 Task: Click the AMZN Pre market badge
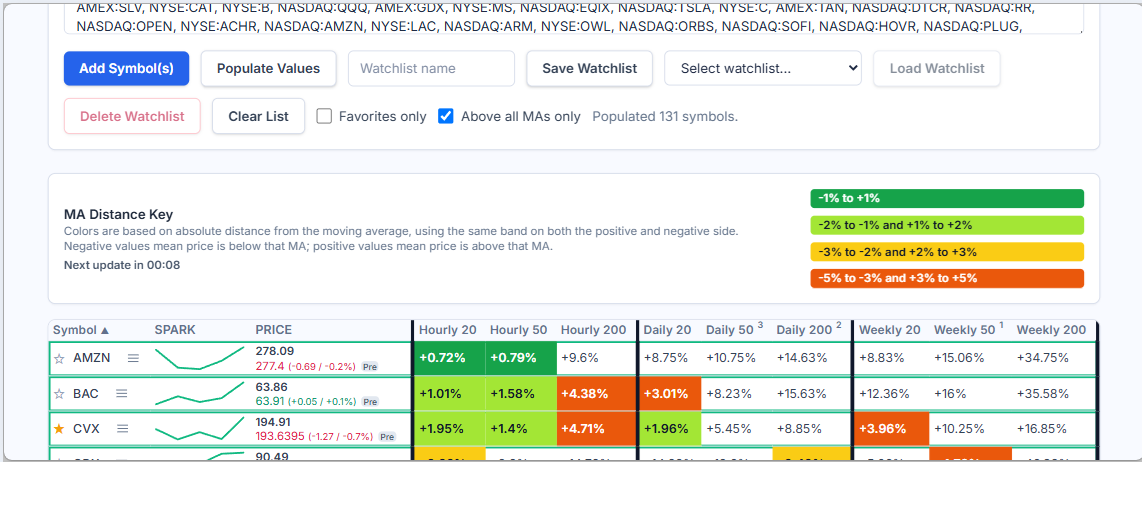pos(370,366)
